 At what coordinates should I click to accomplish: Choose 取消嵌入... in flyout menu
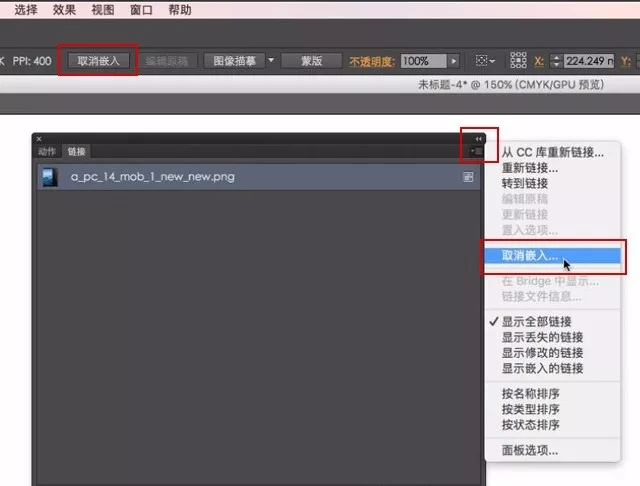[552, 255]
